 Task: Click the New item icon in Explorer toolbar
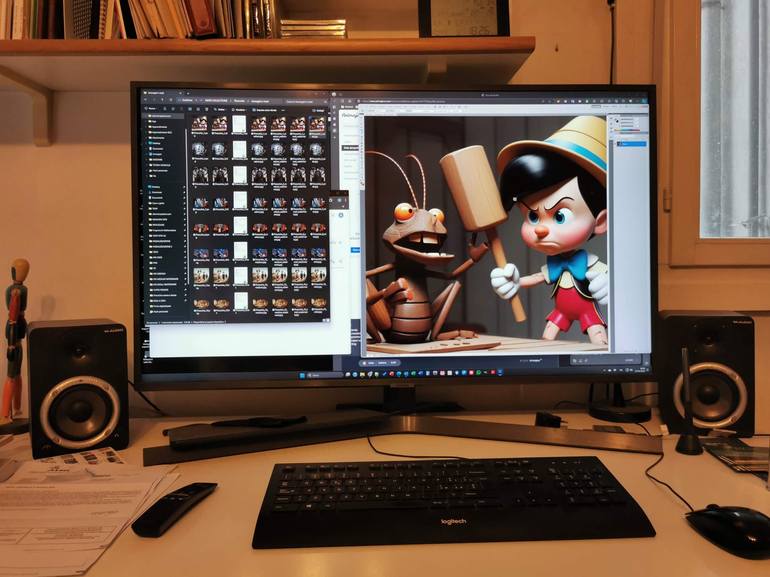pos(152,109)
